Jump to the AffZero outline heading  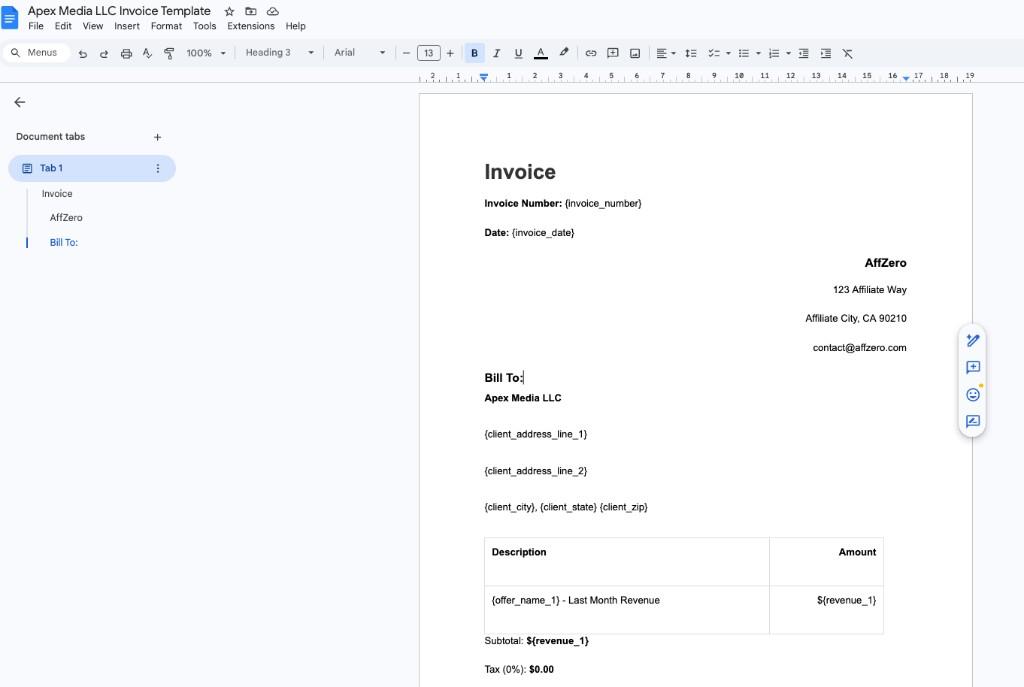click(x=66, y=218)
